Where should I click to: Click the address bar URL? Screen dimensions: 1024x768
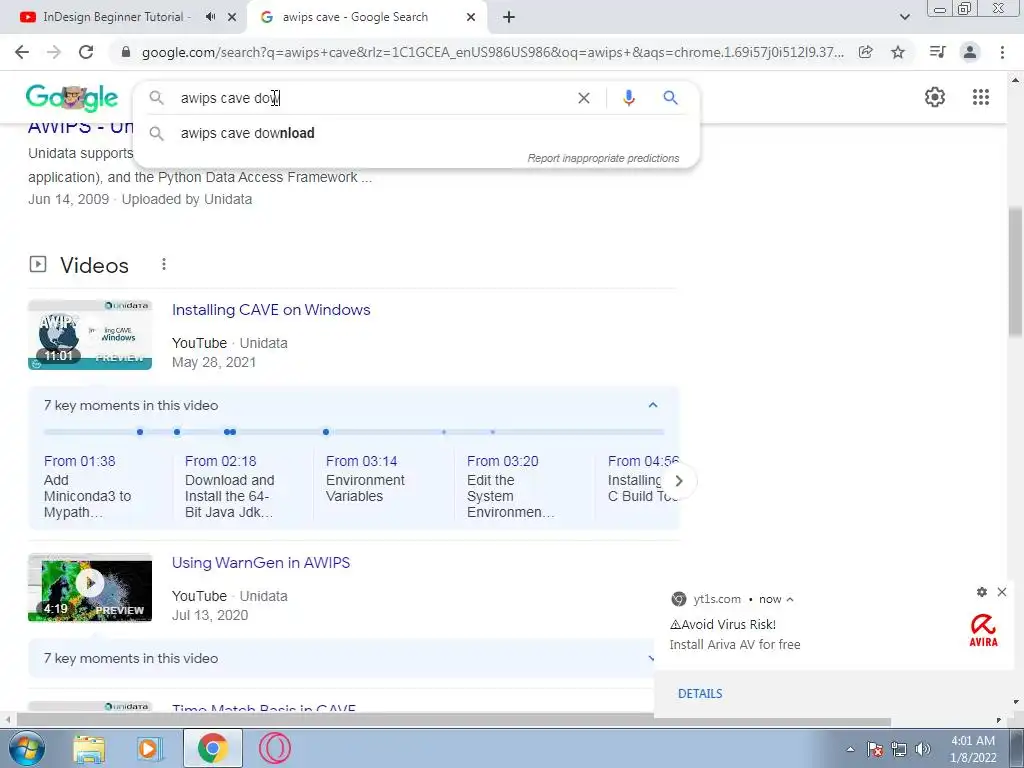pyautogui.click(x=493, y=52)
